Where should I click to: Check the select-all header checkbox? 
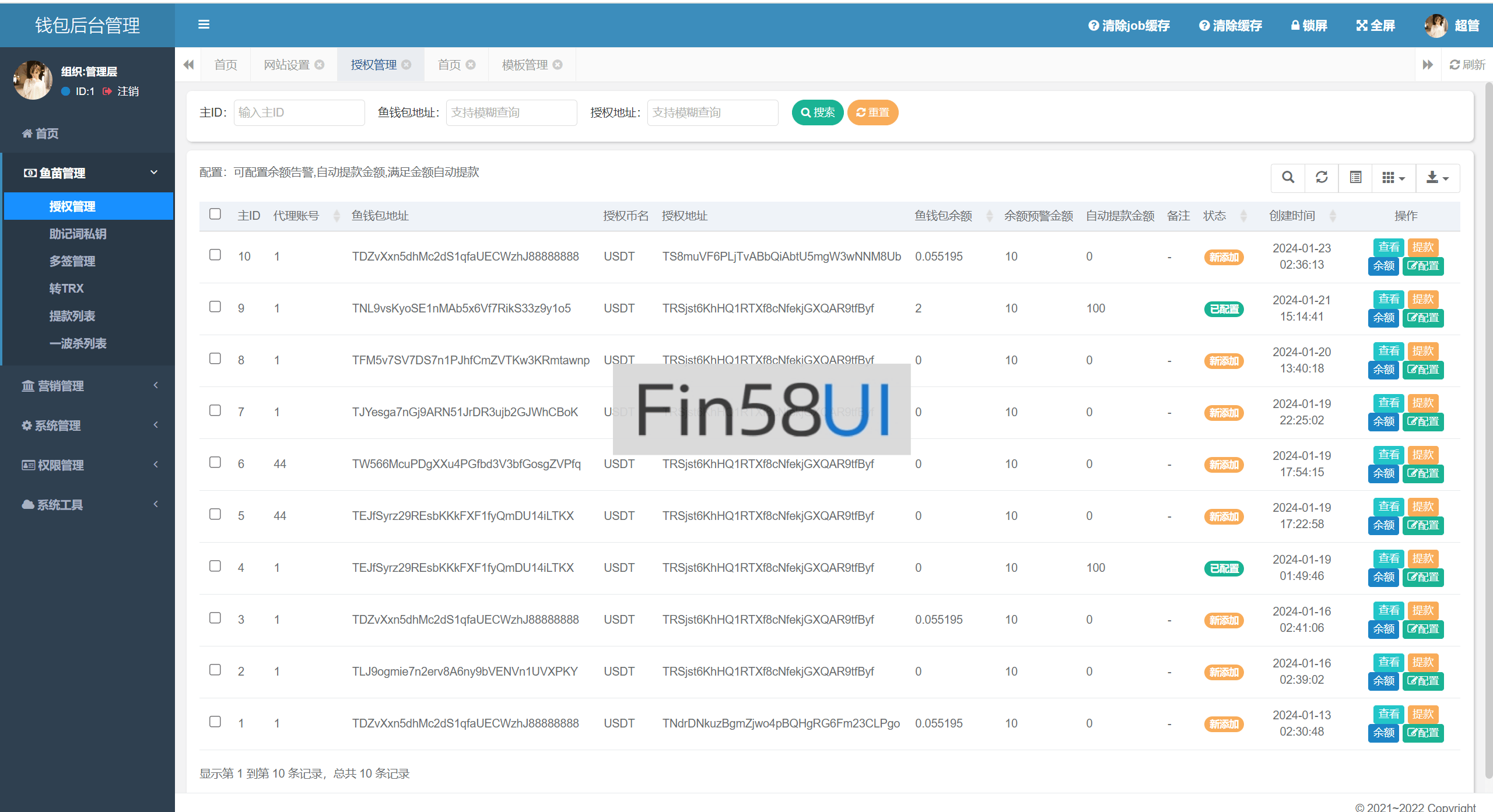215,214
